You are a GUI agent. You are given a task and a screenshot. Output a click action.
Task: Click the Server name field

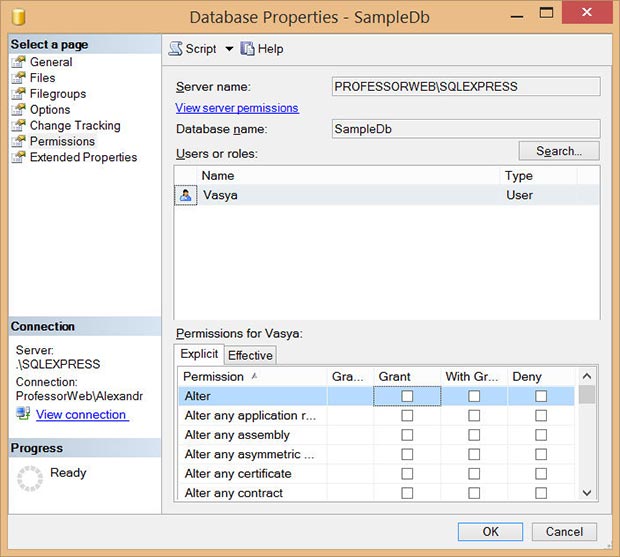pos(466,87)
